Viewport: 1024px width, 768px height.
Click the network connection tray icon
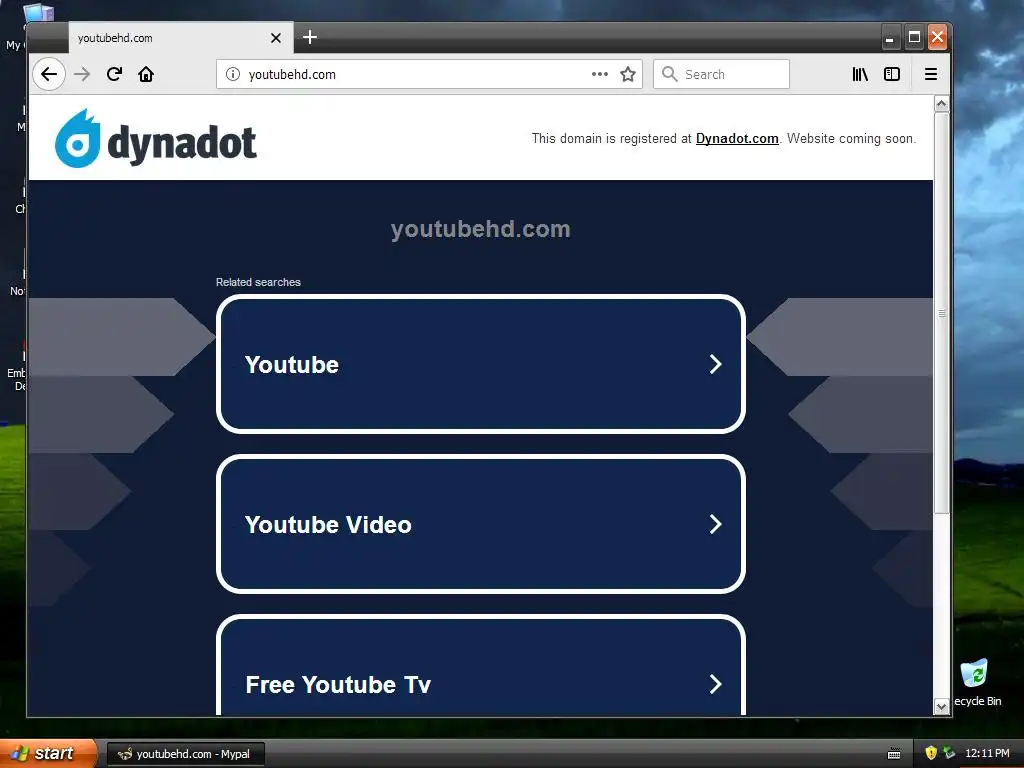click(948, 753)
